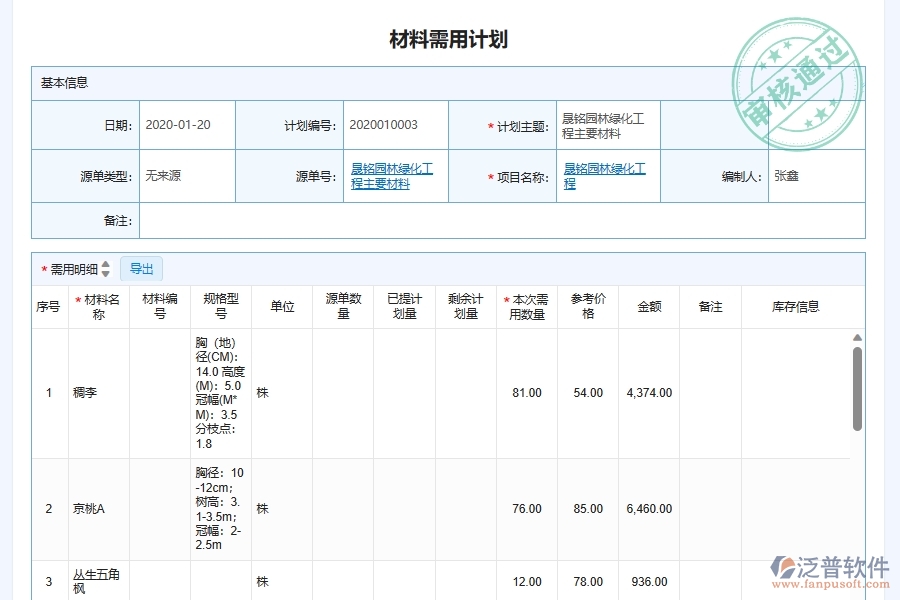
Task: Click the descending sort arrow beside 需用明细
Action: pyautogui.click(x=105, y=273)
